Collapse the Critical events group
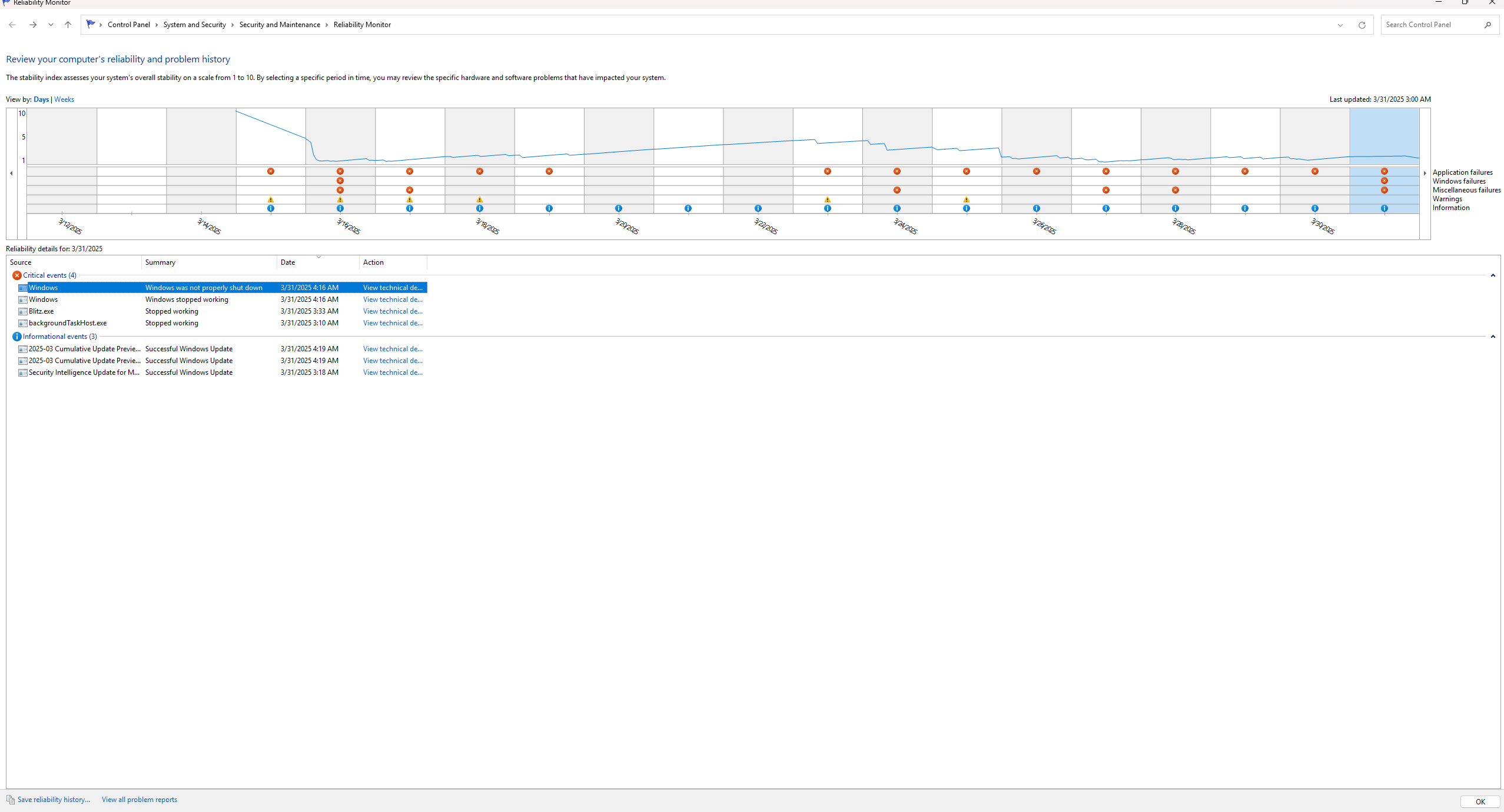Image resolution: width=1504 pixels, height=812 pixels. tap(1493, 275)
